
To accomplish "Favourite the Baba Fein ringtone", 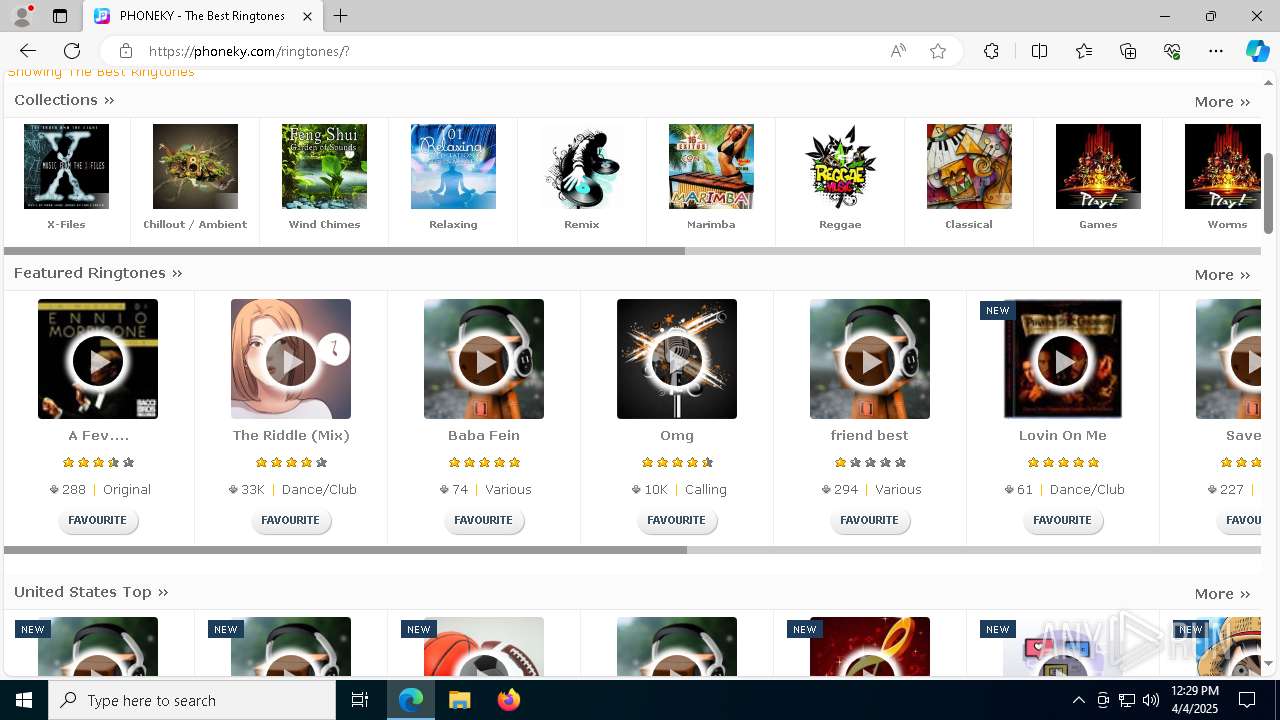I will (484, 520).
